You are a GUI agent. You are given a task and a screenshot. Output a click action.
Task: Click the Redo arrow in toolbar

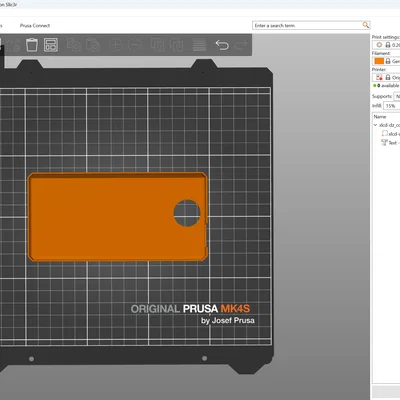tap(241, 45)
